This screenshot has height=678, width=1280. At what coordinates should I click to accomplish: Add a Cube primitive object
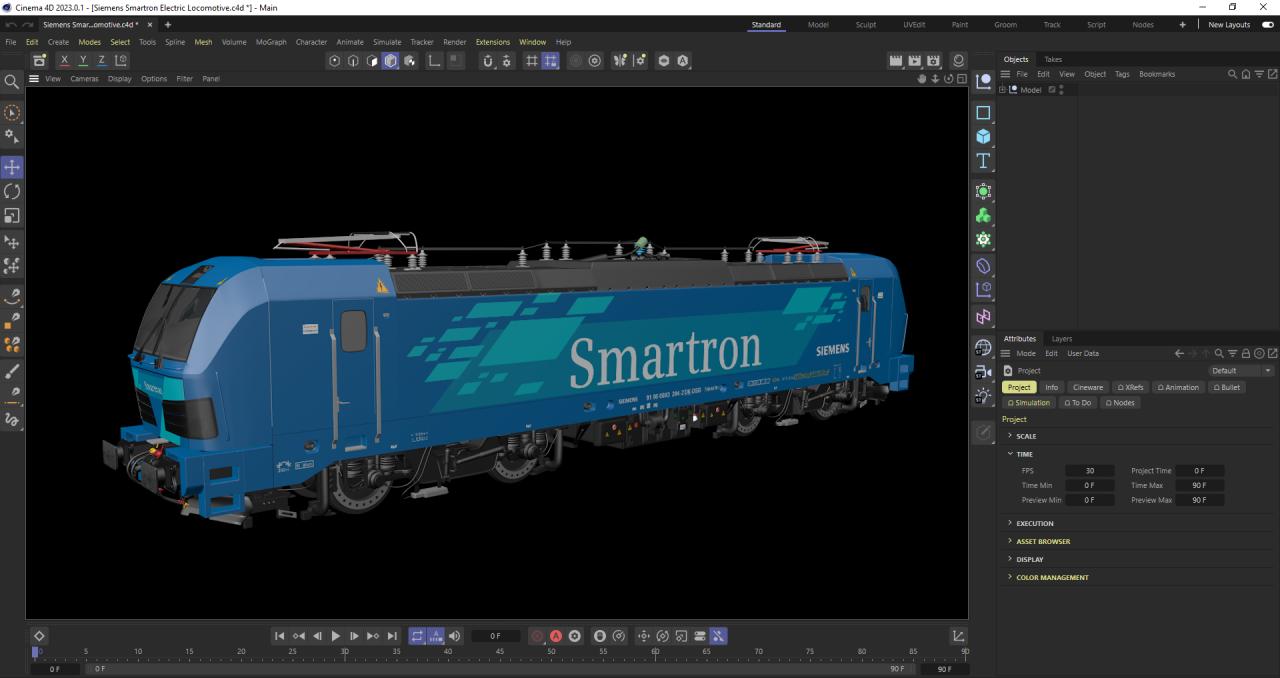[983, 137]
